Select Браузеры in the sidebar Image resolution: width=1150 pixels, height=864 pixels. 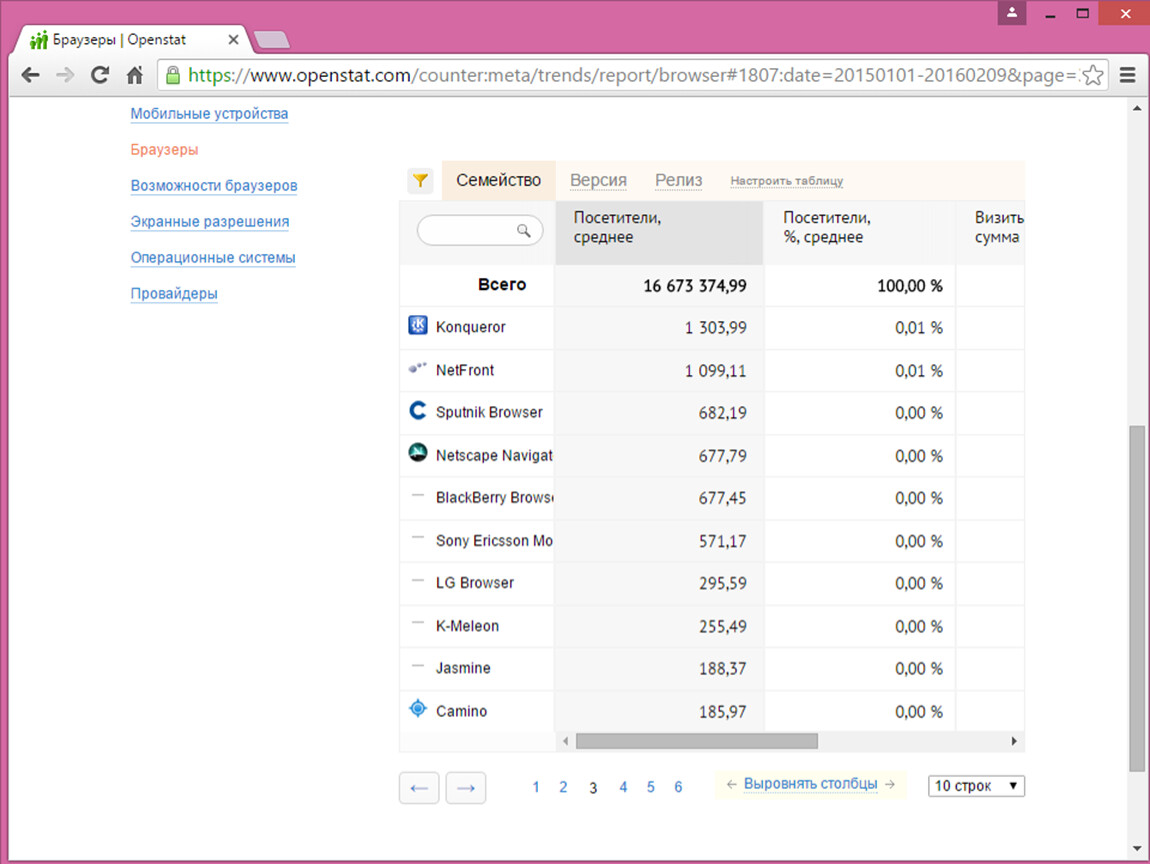pyautogui.click(x=164, y=150)
